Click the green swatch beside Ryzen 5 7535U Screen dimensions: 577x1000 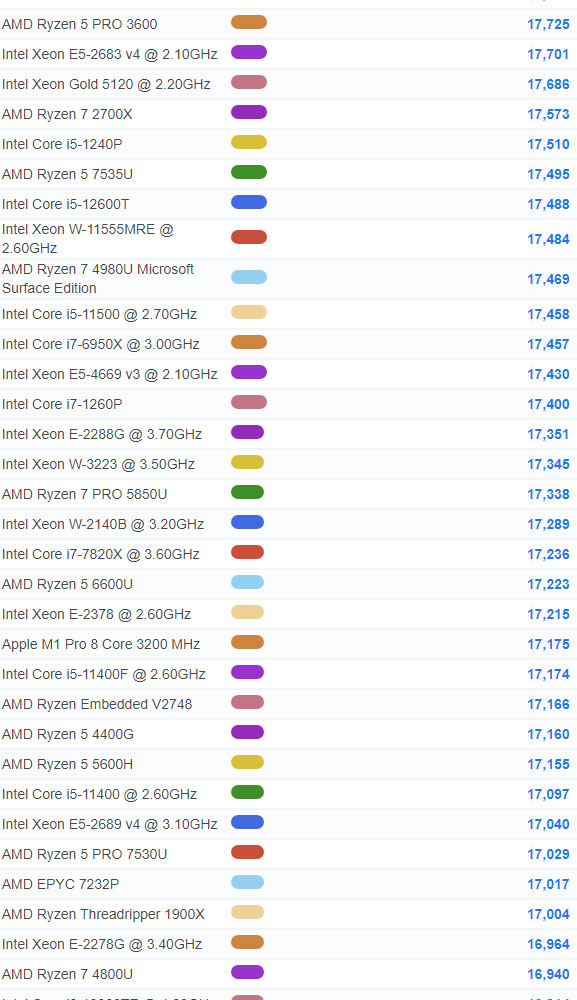pos(249,172)
